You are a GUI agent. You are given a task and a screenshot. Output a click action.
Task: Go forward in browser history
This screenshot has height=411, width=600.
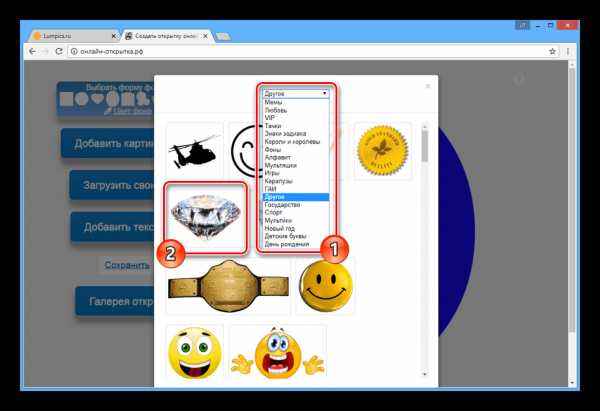tap(46, 51)
